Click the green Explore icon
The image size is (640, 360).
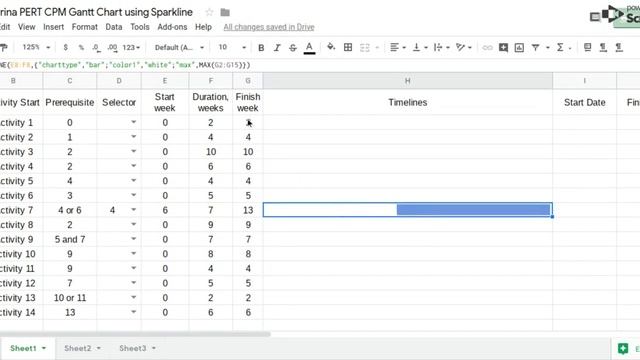click(622, 348)
